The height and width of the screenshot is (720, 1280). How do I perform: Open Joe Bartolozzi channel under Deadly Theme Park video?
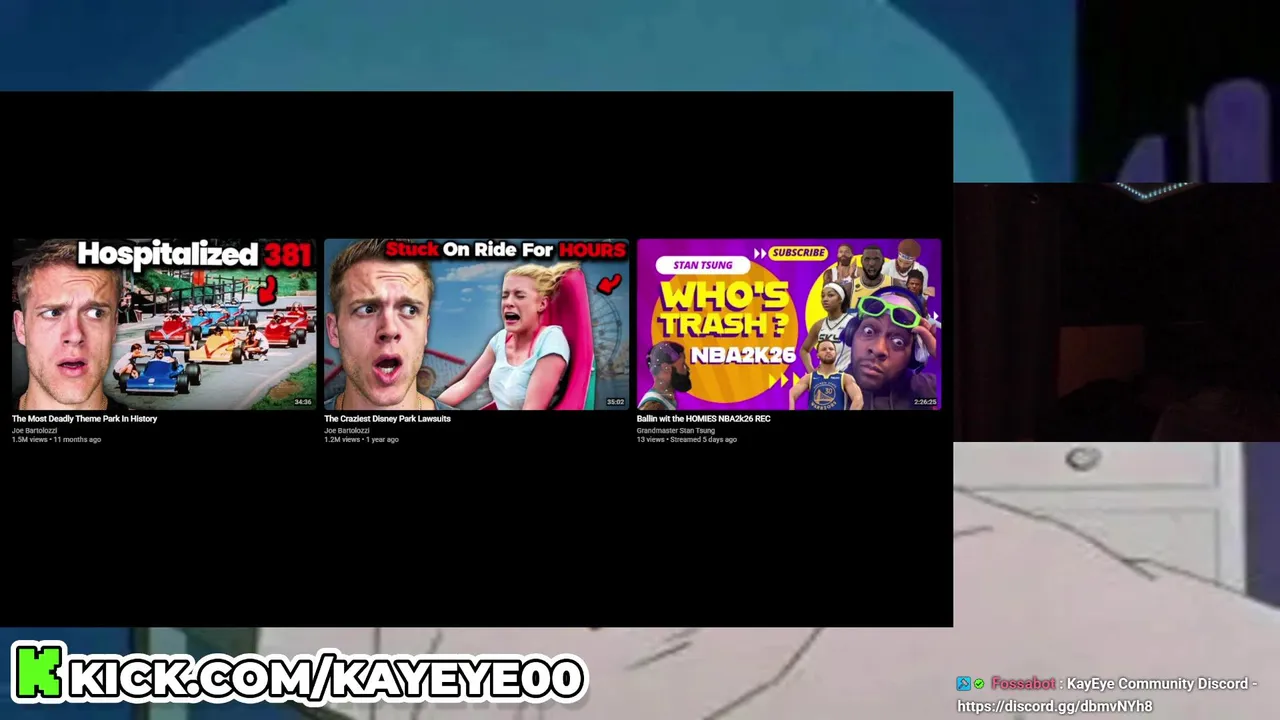click(34, 430)
